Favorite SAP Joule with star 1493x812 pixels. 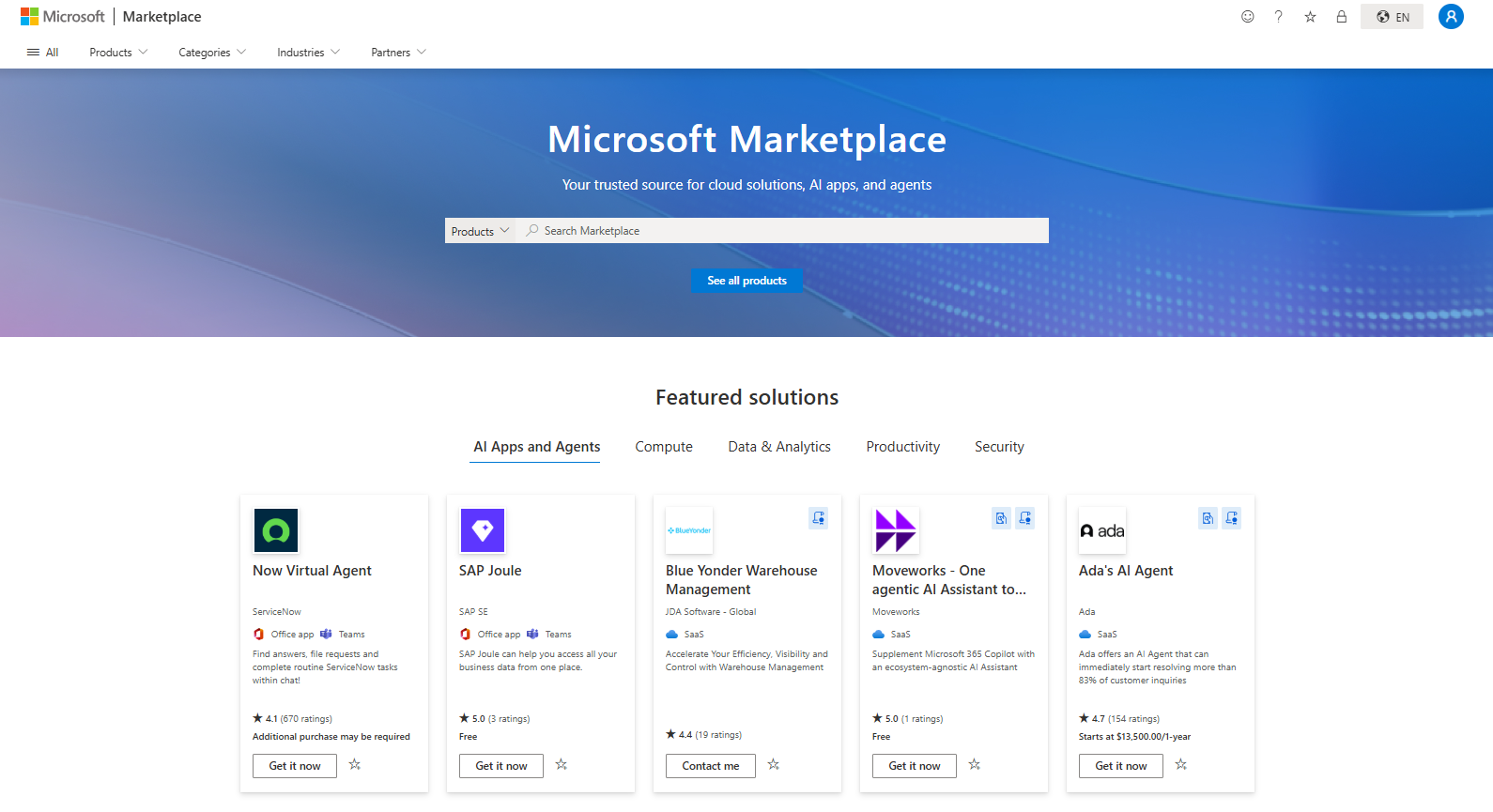[562, 765]
